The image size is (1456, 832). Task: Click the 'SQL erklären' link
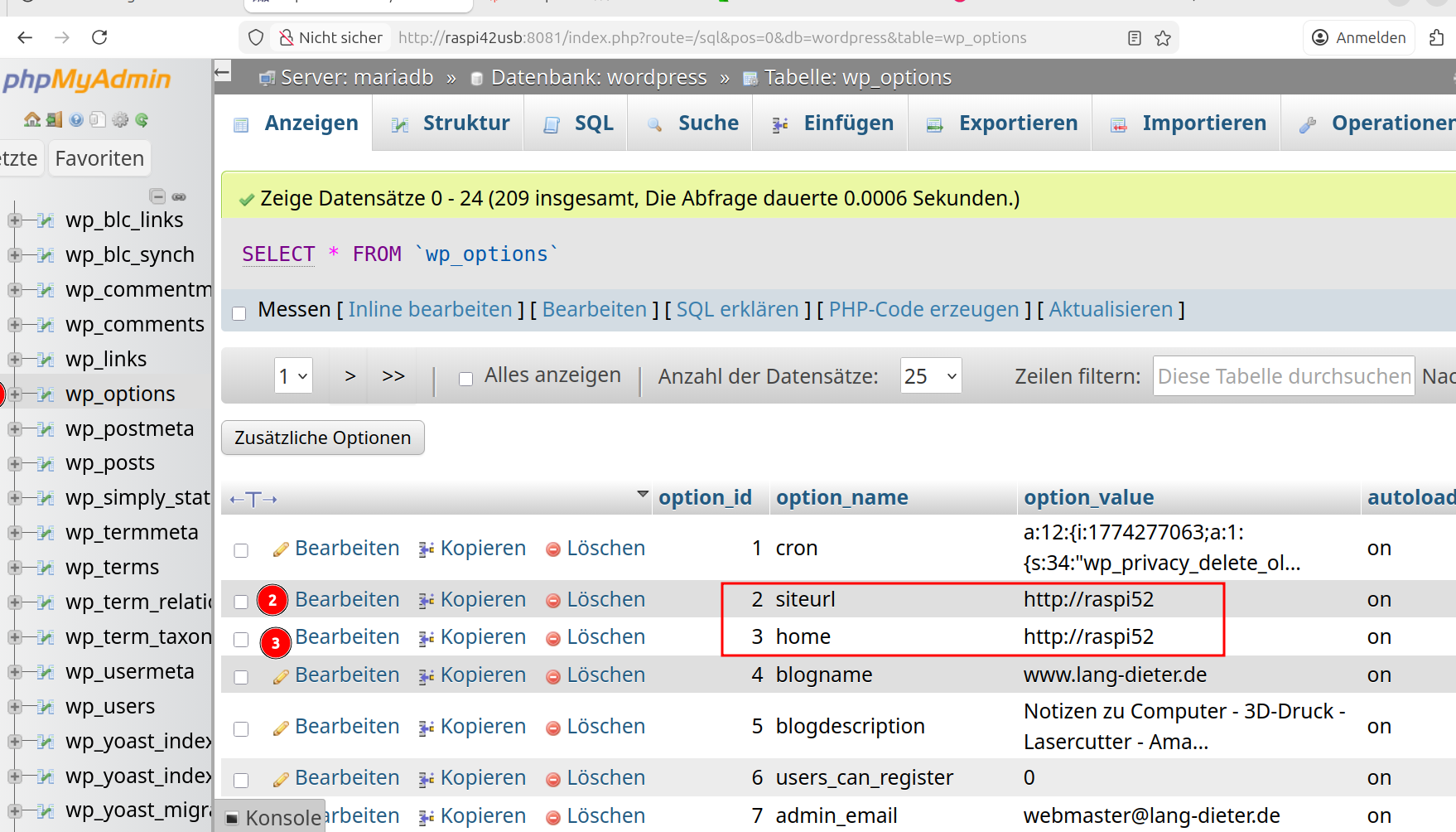click(737, 310)
